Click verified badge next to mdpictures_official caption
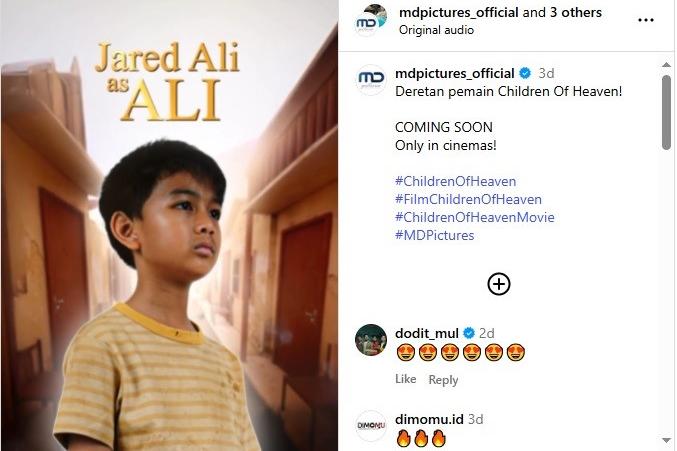 [x=524, y=73]
